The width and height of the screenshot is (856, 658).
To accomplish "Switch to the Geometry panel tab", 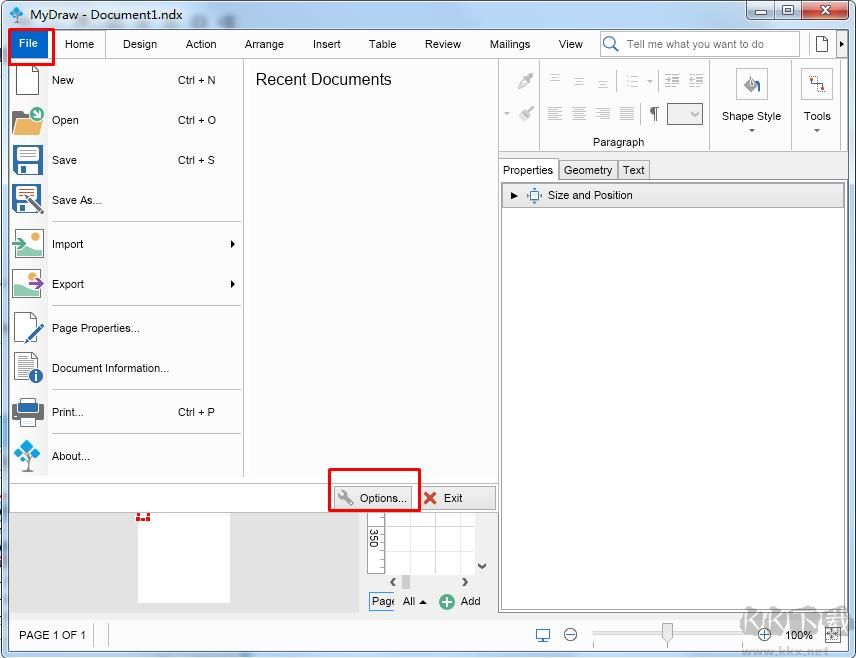I will coord(588,170).
